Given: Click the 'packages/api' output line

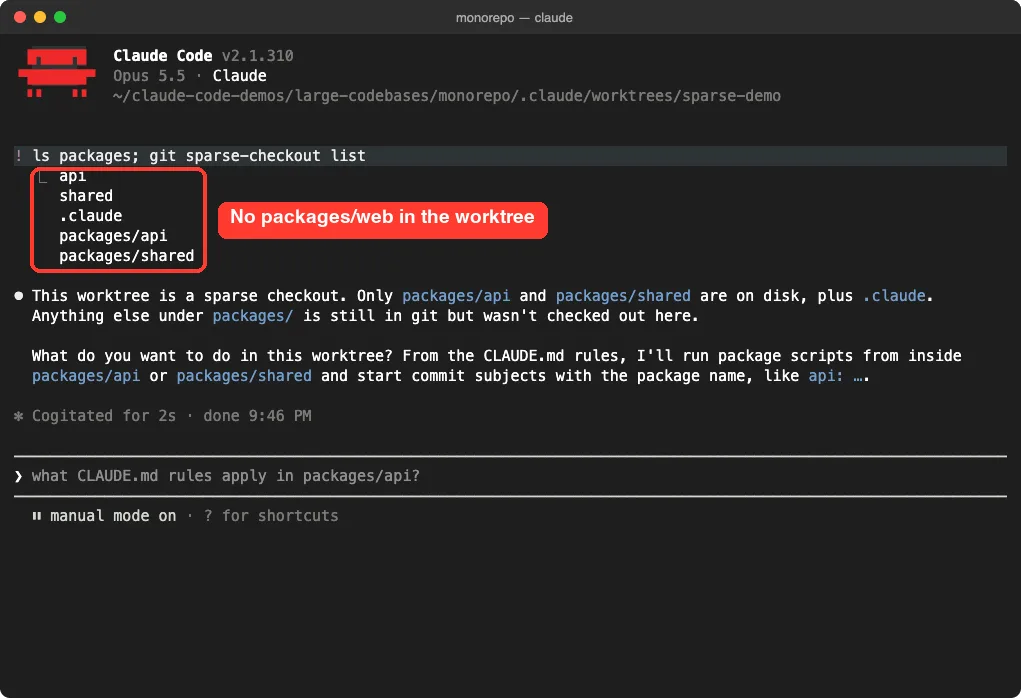Looking at the screenshot, I should [x=113, y=236].
